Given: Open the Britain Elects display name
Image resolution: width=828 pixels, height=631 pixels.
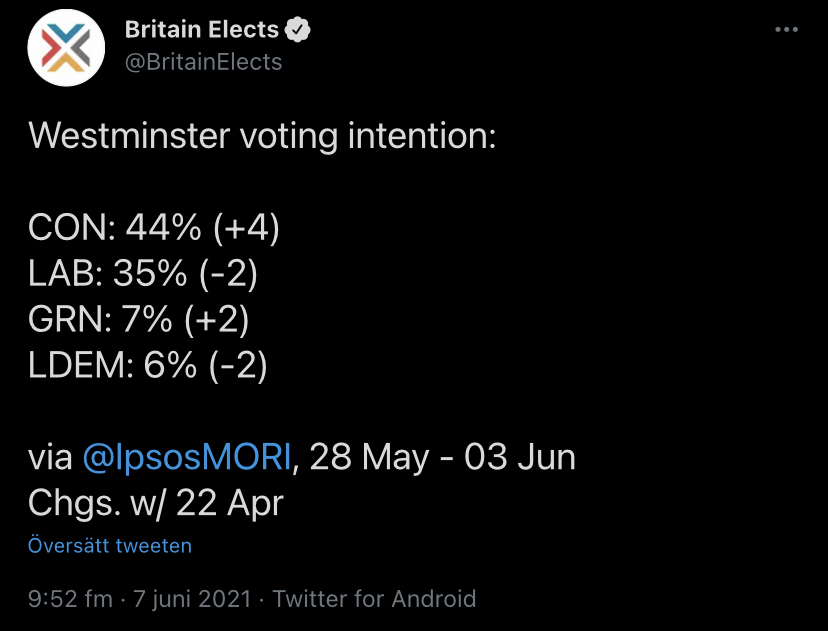Looking at the screenshot, I should click(202, 30).
